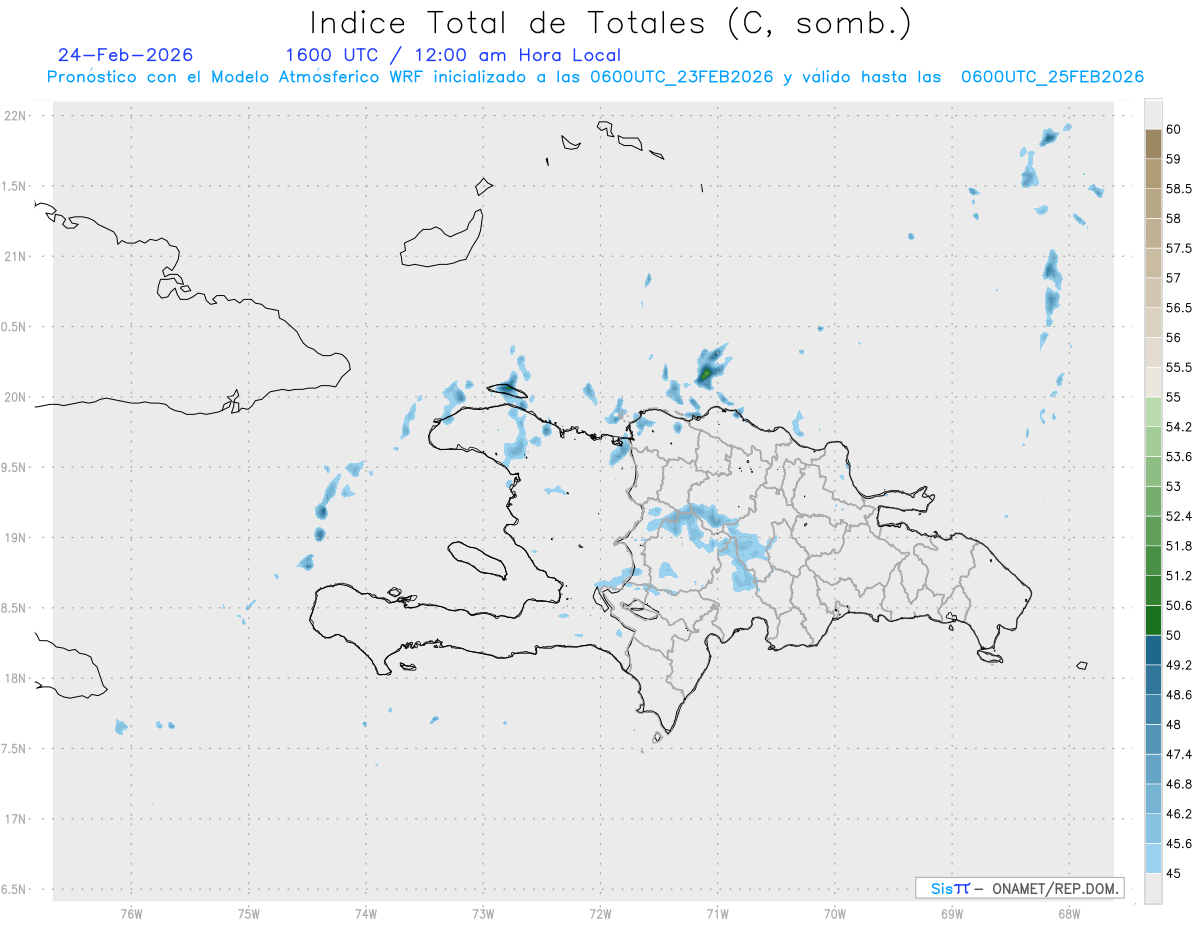1200x927 pixels.
Task: Select the pale green swatch between 54.2 and 55
Action: pyautogui.click(x=1153, y=412)
